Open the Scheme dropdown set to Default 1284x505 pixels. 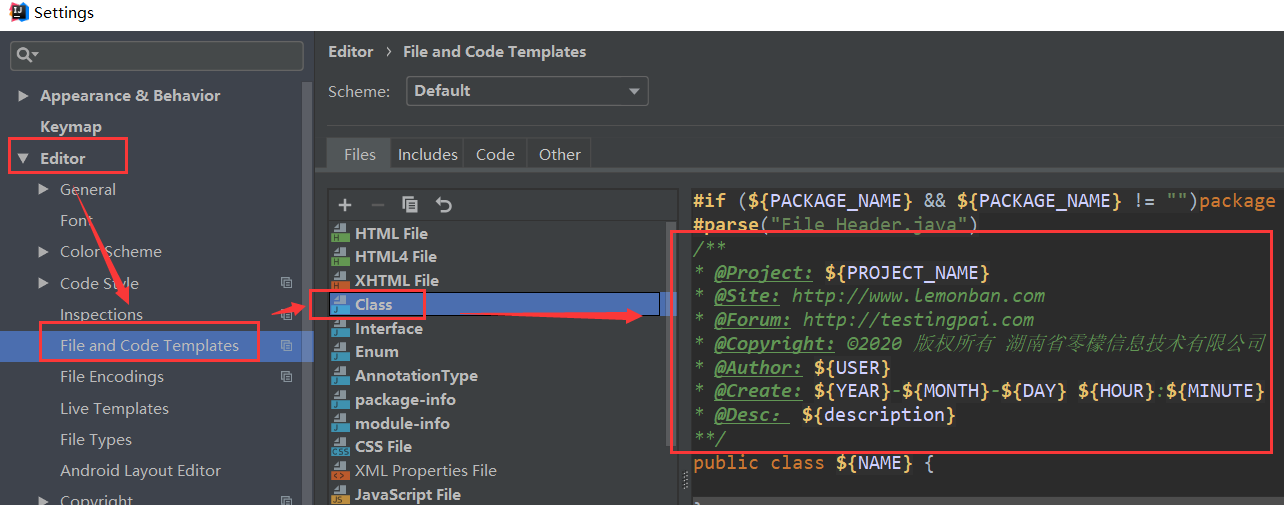click(527, 91)
